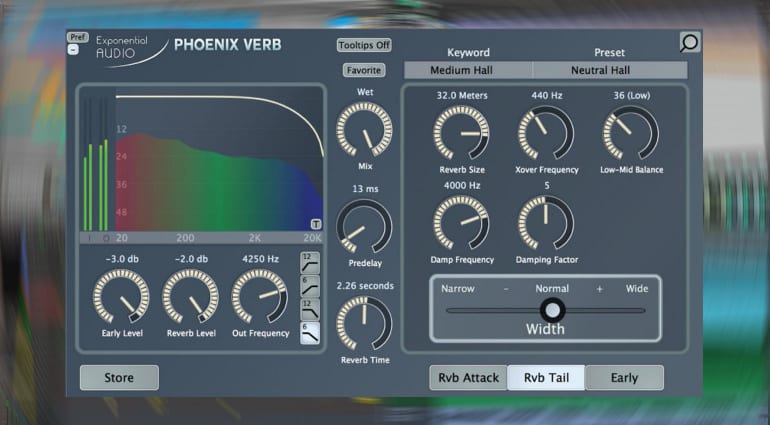The image size is (770, 425).
Task: Click the Mix knob
Action: pos(364,130)
